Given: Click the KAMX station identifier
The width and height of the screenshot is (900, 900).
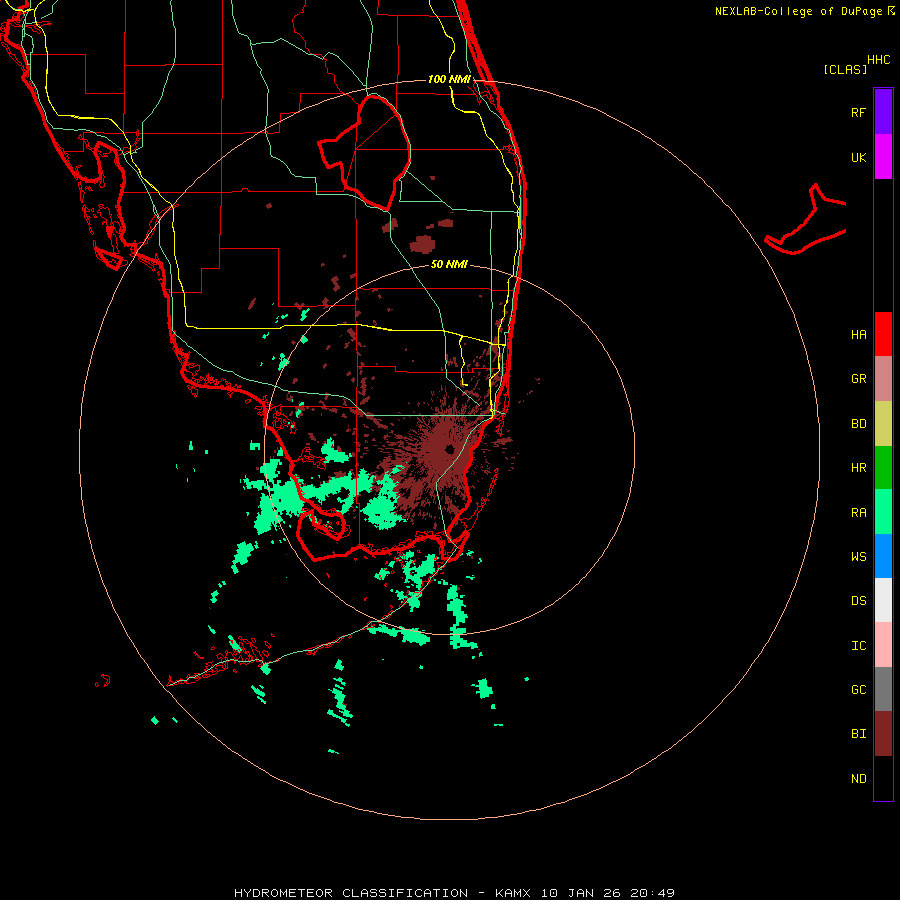Looking at the screenshot, I should pyautogui.click(x=513, y=893).
